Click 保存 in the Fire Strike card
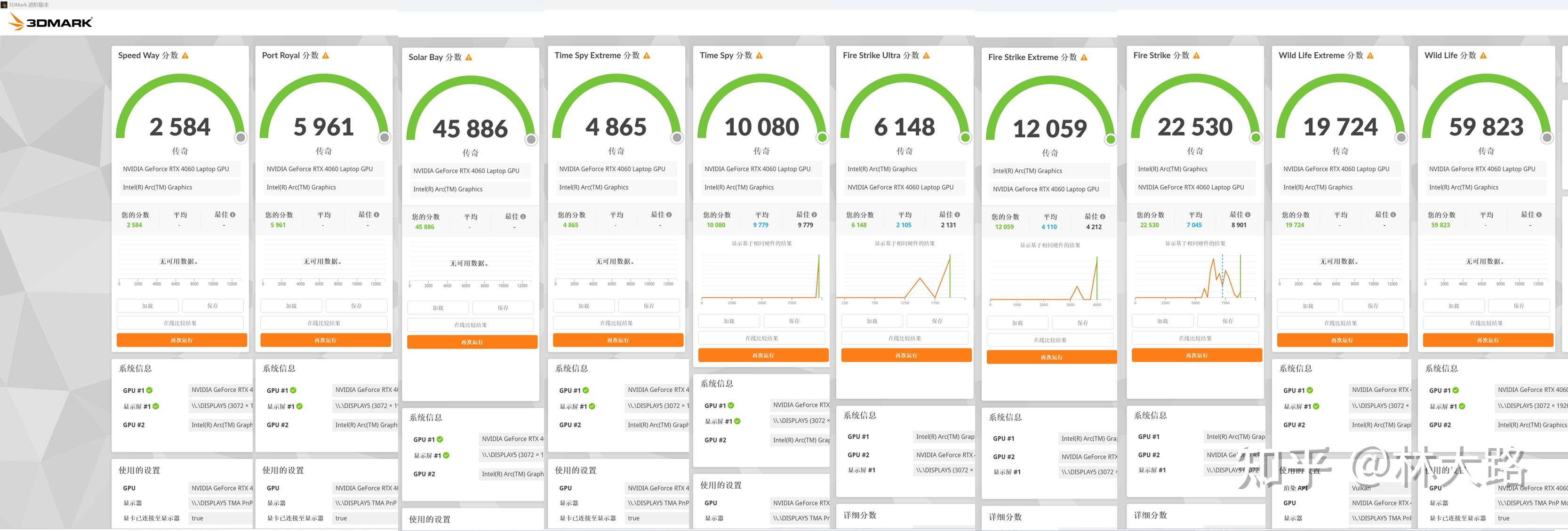 click(x=1228, y=321)
